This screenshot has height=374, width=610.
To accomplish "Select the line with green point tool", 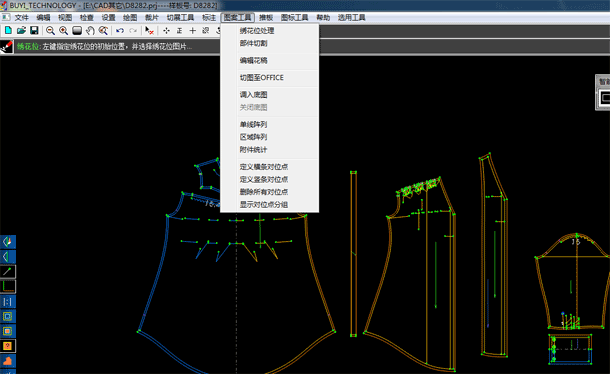I will pyautogui.click(x=8, y=271).
